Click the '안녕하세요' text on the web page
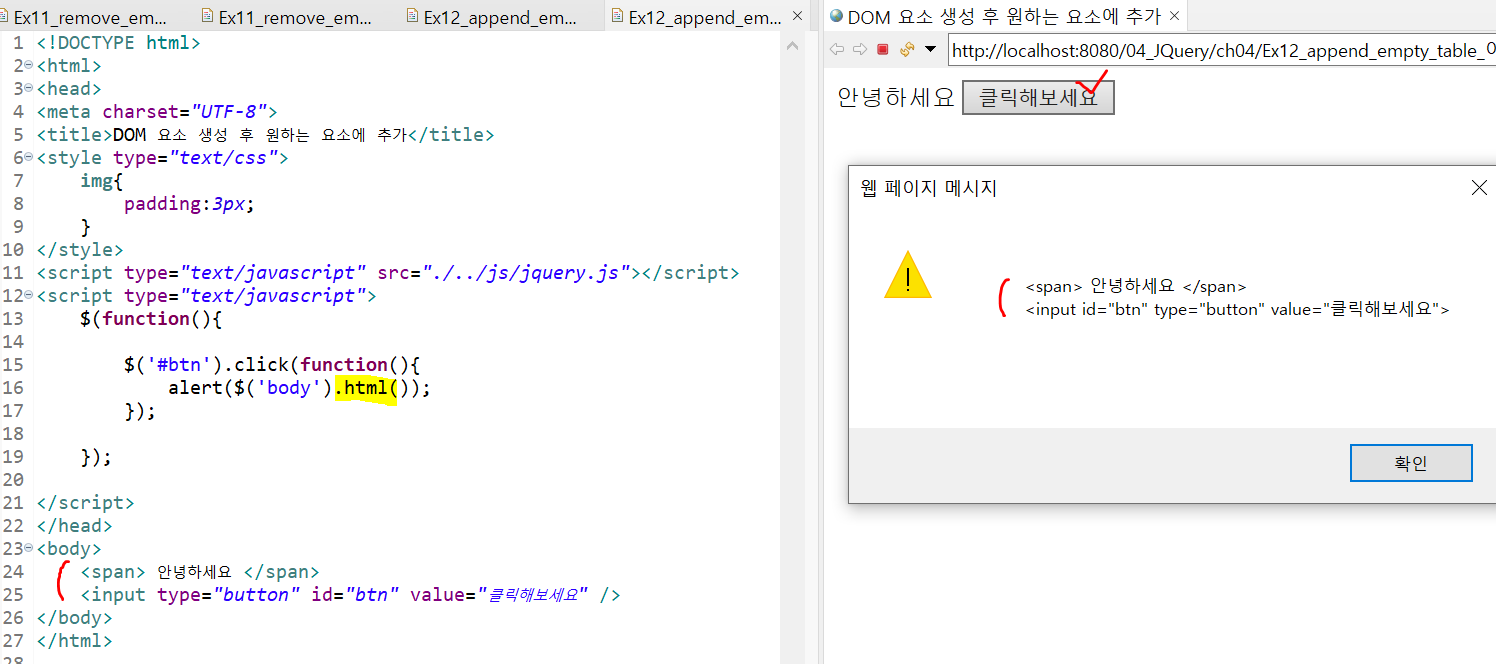The width and height of the screenshot is (1496, 664). pyautogui.click(x=896, y=98)
